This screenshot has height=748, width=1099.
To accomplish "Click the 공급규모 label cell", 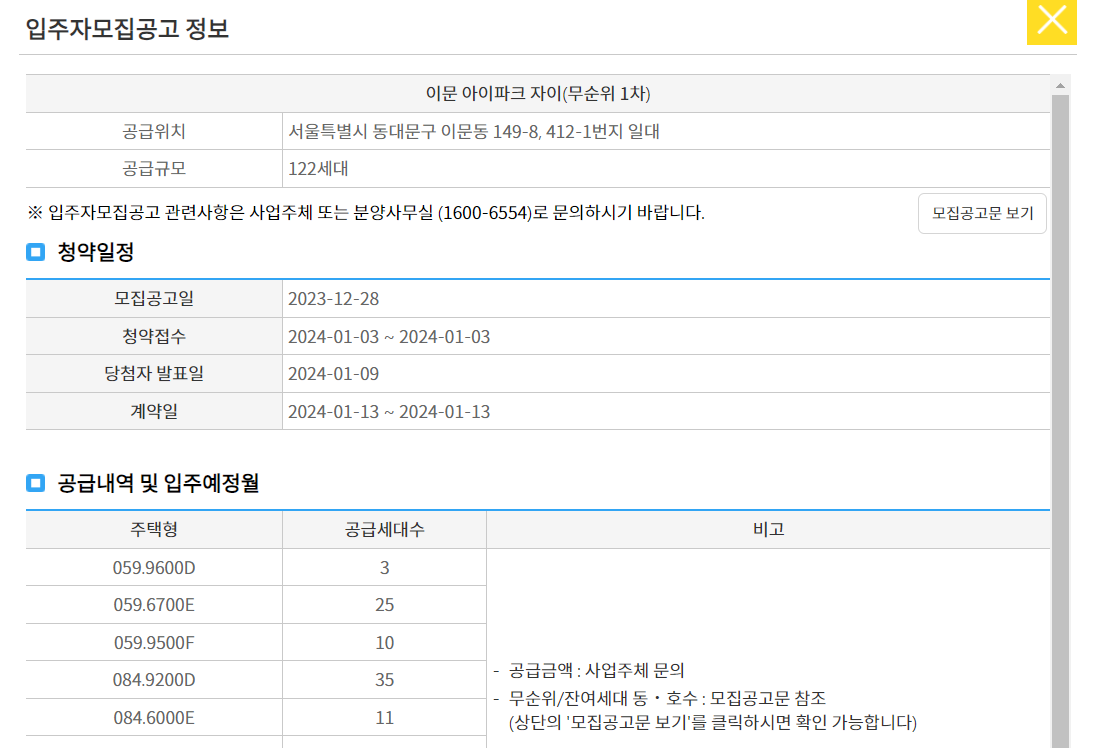I will coord(154,168).
